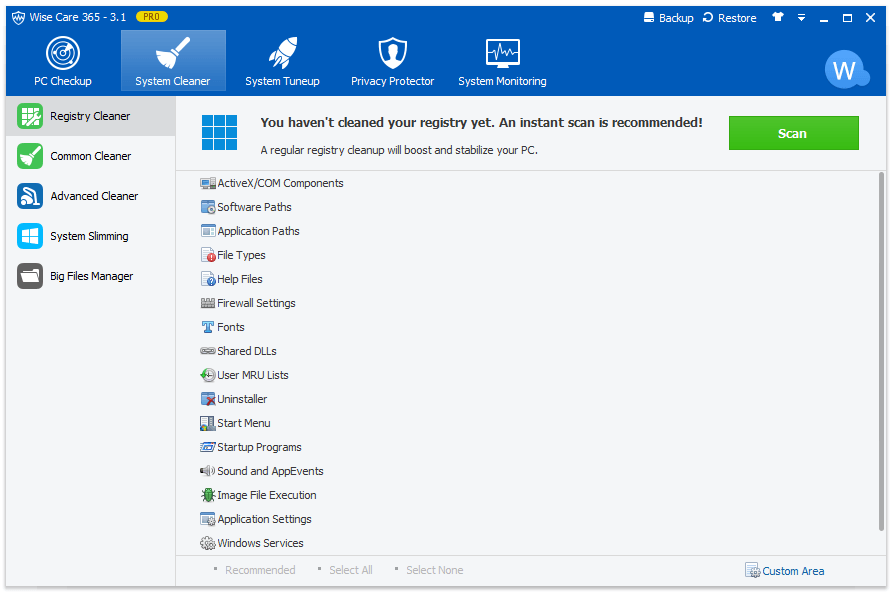Click the Recommended selection link

pos(260,570)
